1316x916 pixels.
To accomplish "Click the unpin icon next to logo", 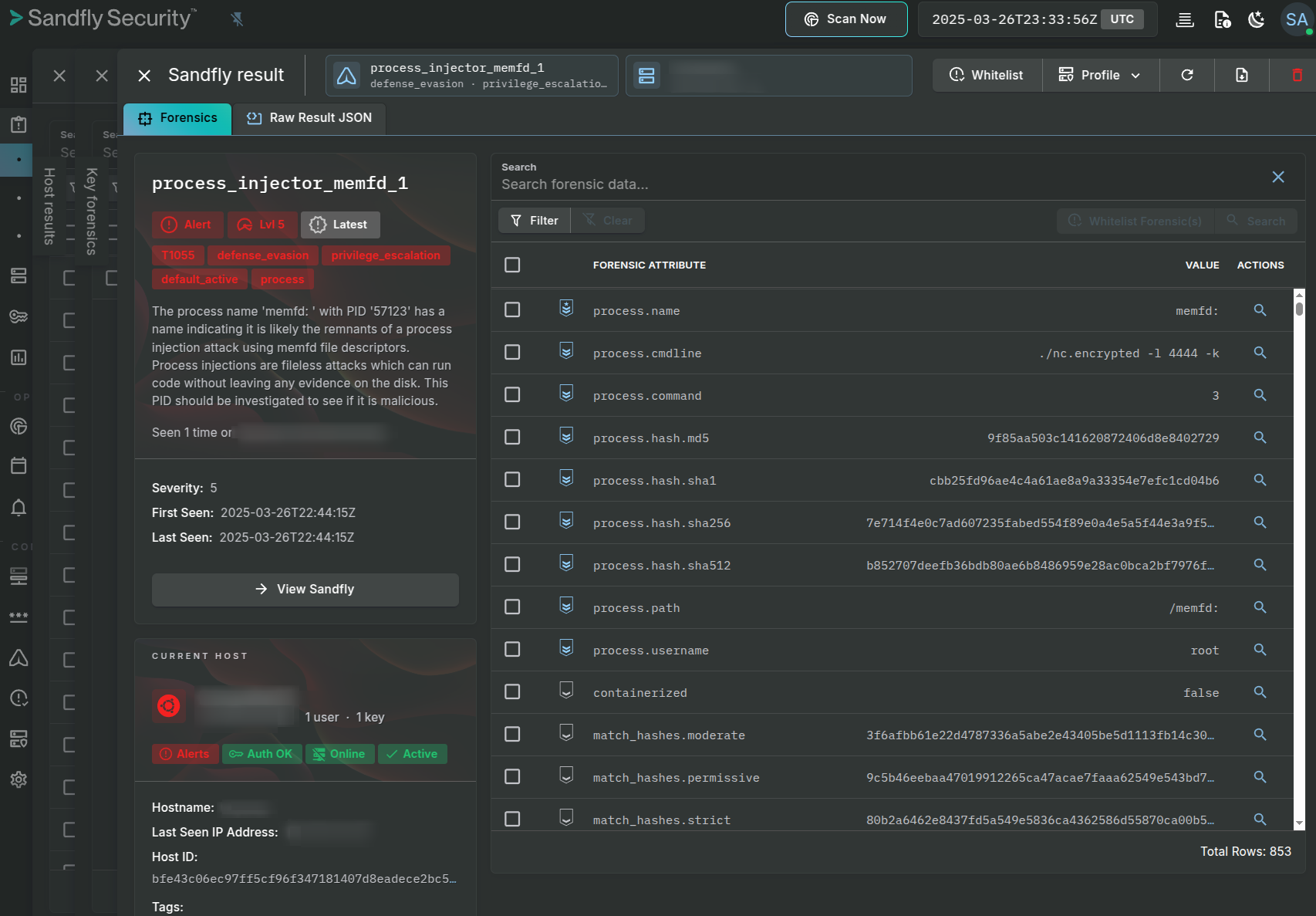I will pyautogui.click(x=237, y=19).
